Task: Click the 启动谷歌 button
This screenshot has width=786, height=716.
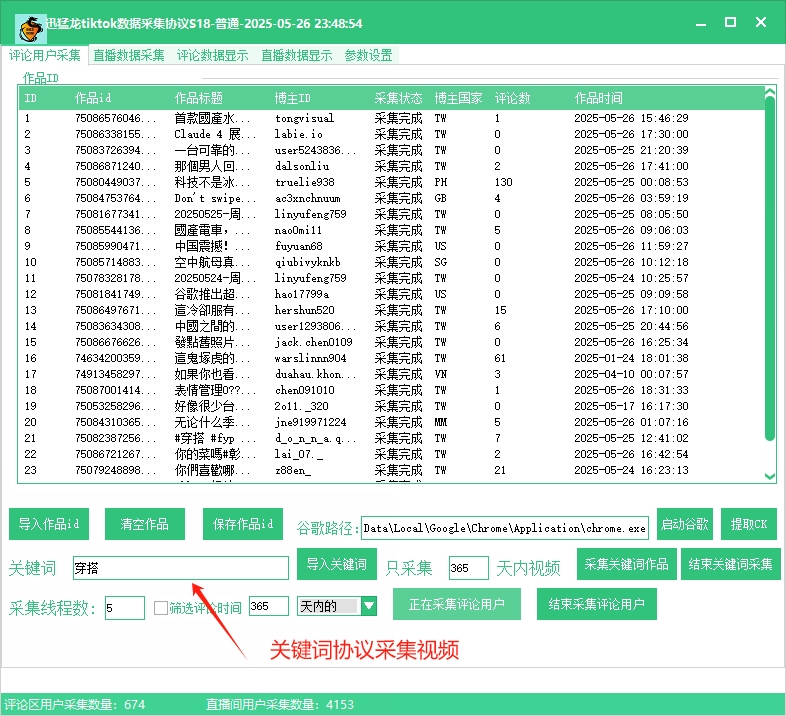Action: (685, 524)
